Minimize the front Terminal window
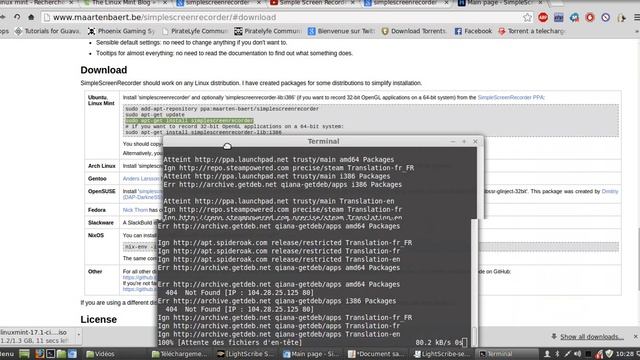This screenshot has height=360, width=640. (x=453, y=141)
